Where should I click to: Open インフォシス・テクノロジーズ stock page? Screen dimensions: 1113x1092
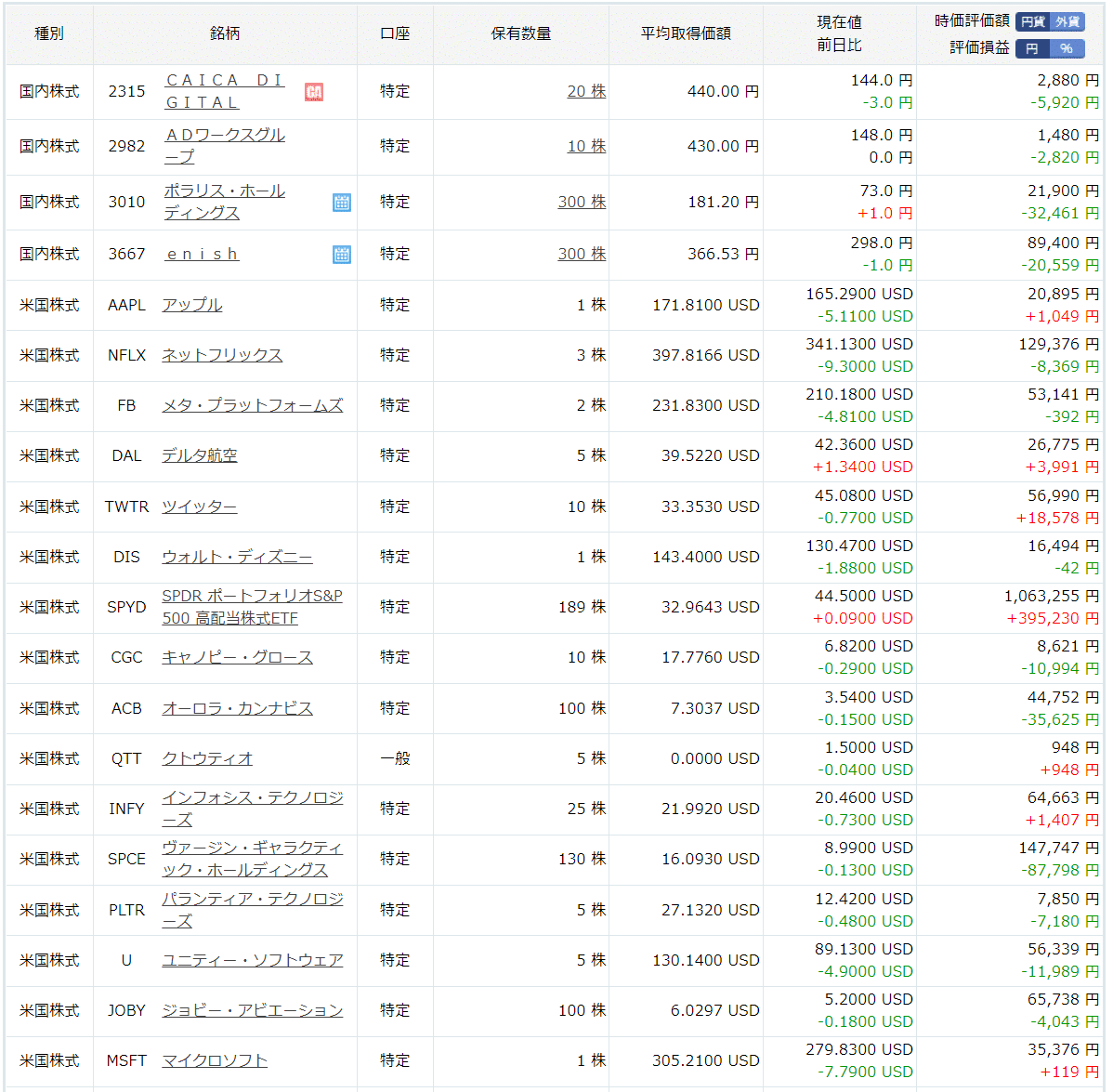[252, 809]
